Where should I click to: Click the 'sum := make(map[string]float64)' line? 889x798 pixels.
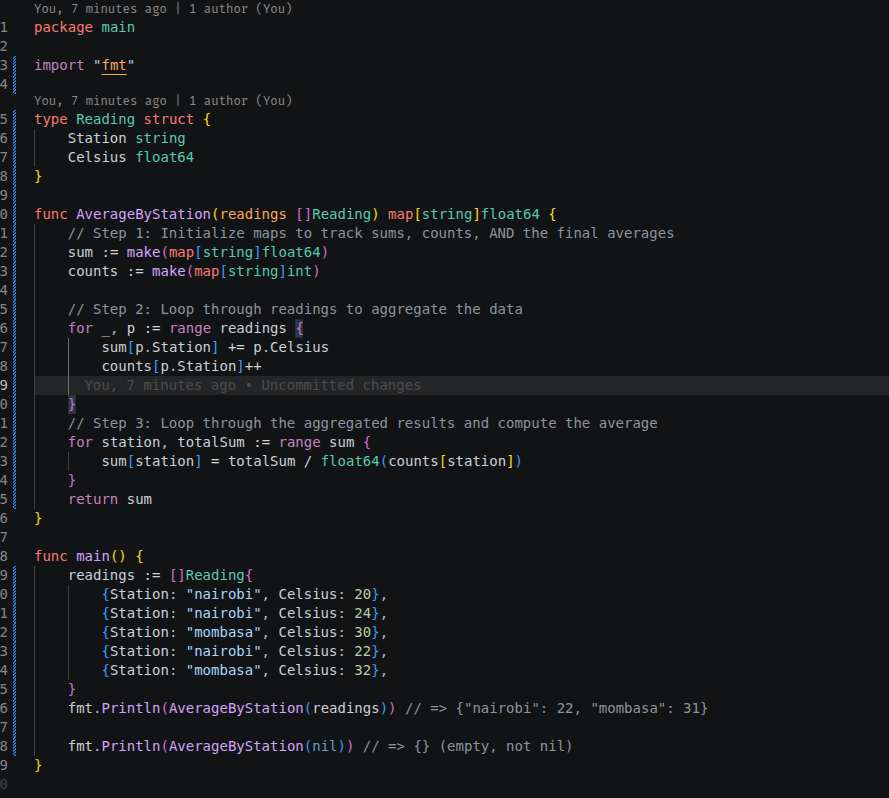(x=198, y=252)
